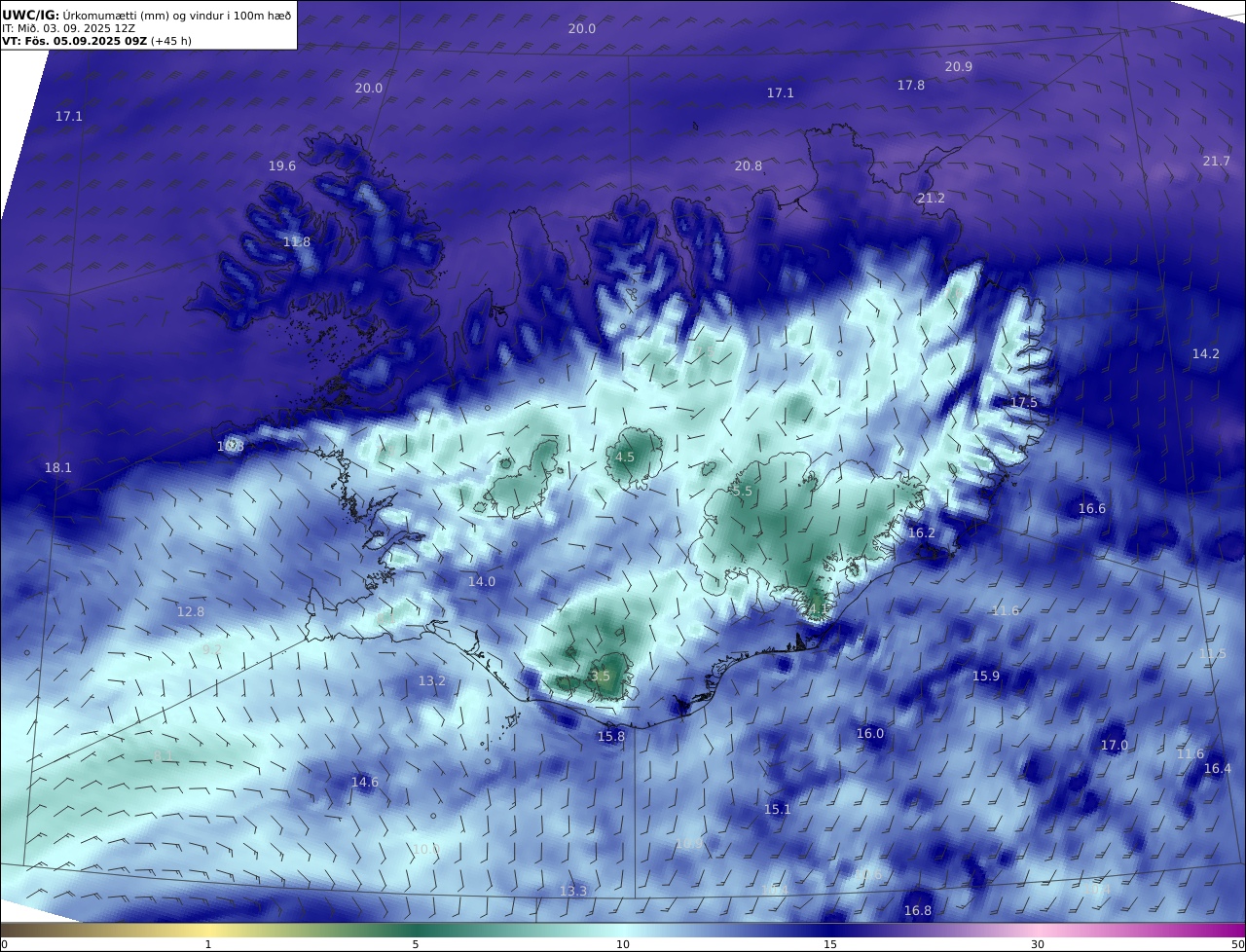This screenshot has height=952, width=1246.
Task: Click the 0 tick on the color scale
Action: click(x=4, y=944)
